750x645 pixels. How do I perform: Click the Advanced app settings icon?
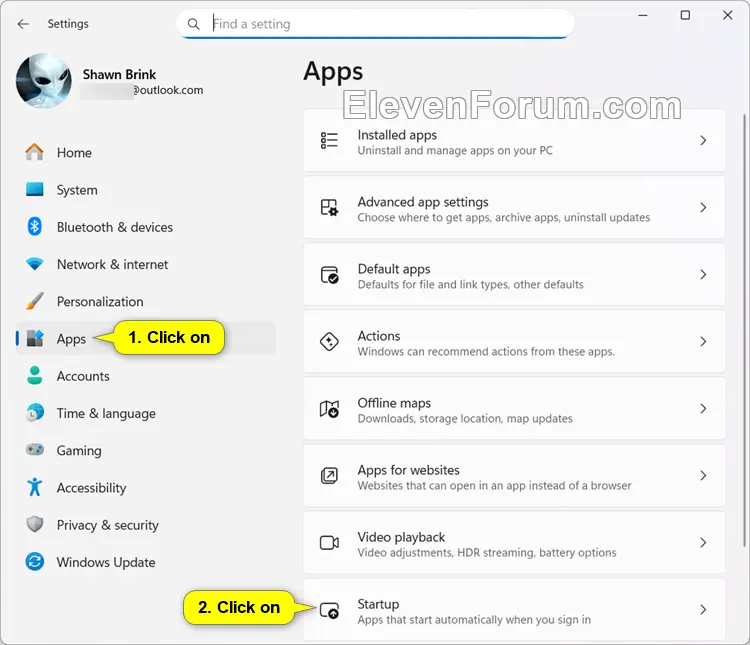tap(329, 208)
